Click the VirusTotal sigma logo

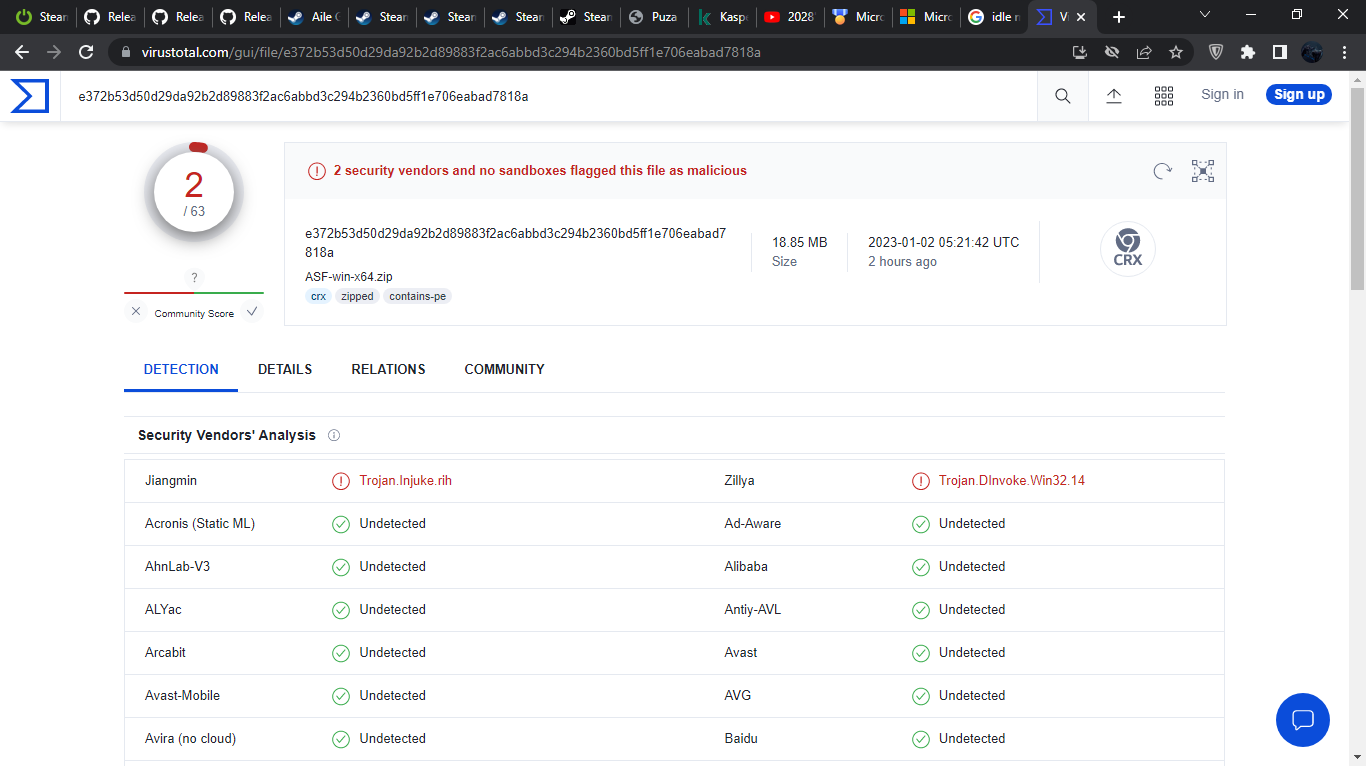click(x=30, y=96)
